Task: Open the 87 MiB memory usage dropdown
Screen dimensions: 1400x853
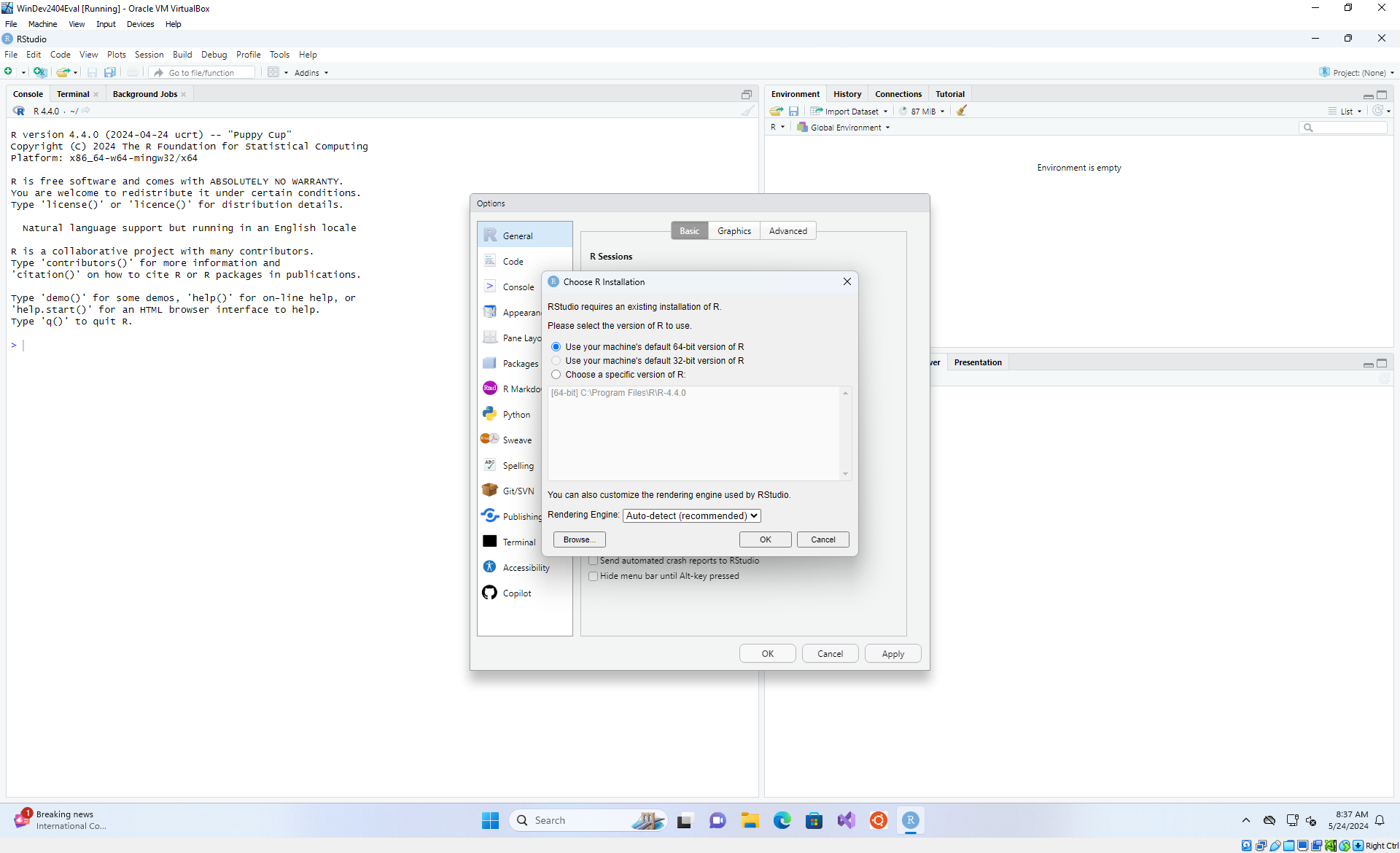Action: 922,112
